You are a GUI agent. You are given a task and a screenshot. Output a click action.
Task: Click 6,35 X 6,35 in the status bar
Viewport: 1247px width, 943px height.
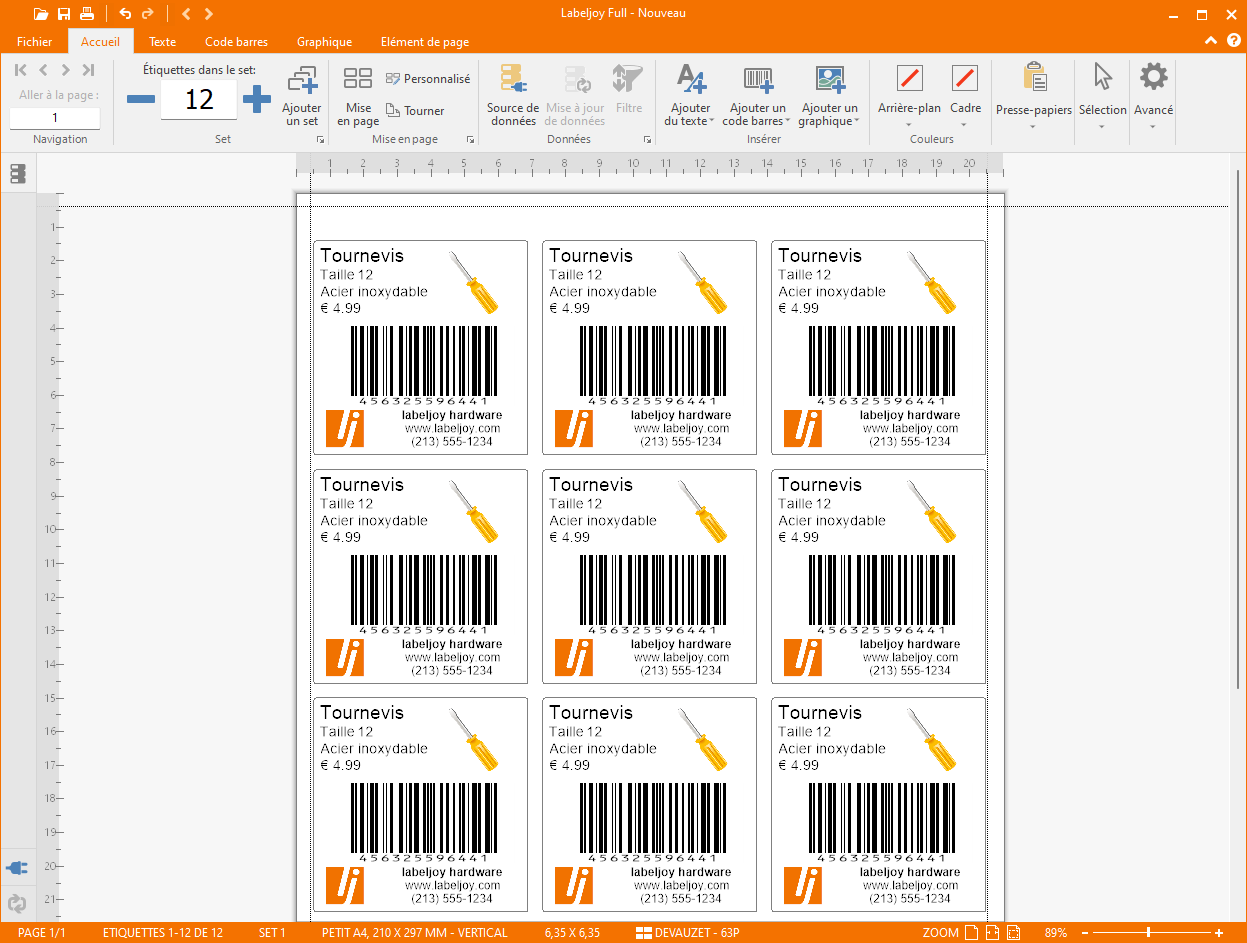pos(573,933)
